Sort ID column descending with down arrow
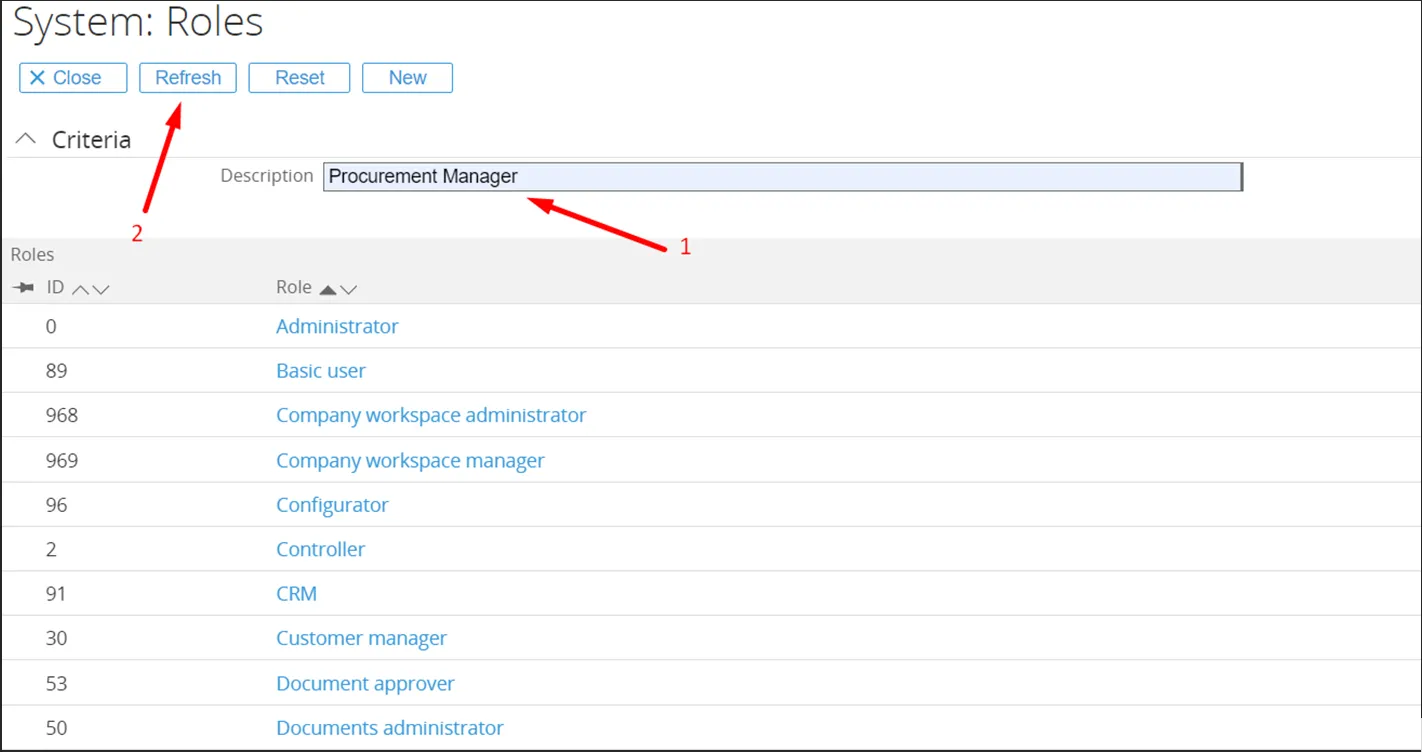The width and height of the screenshot is (1422, 752). pyautogui.click(x=100, y=289)
